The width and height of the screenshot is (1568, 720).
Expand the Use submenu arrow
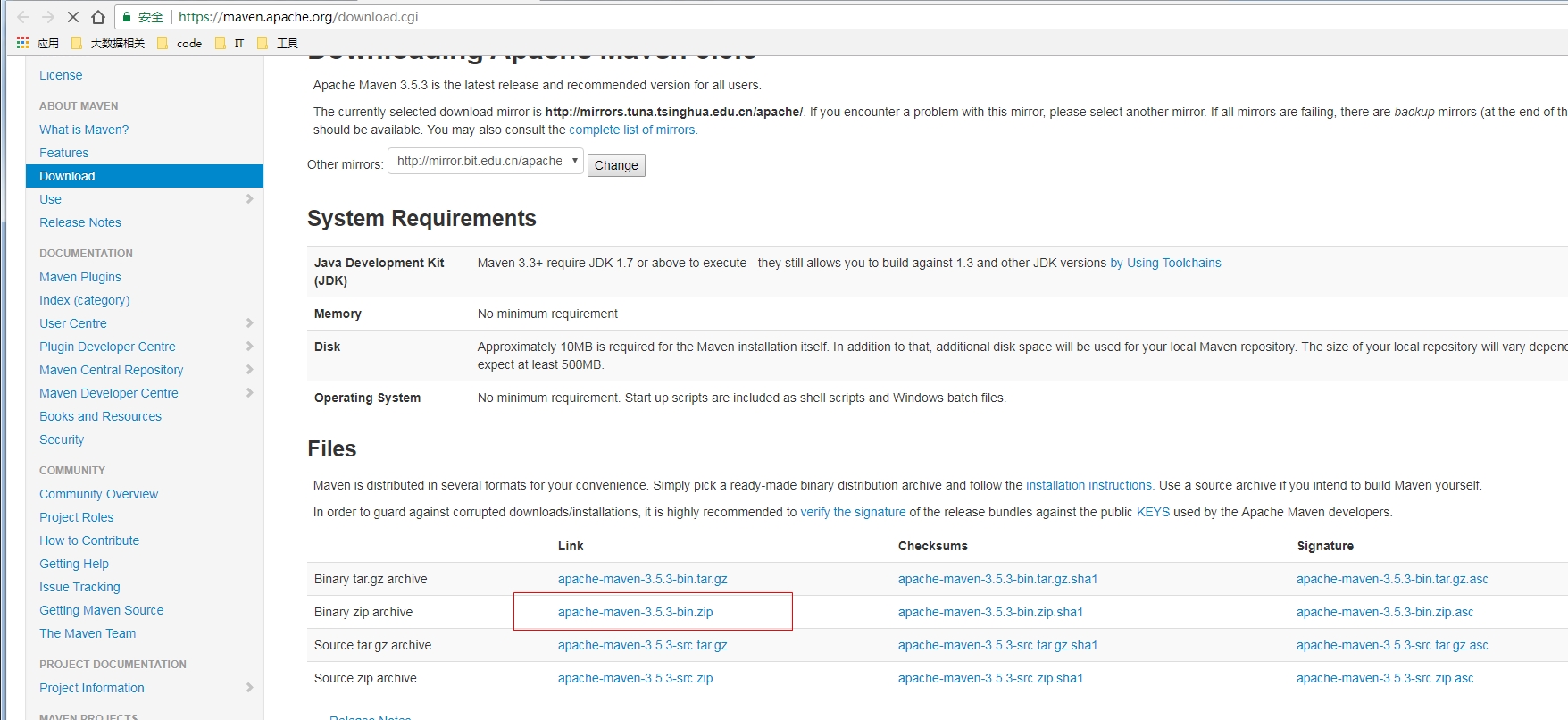pyautogui.click(x=249, y=199)
